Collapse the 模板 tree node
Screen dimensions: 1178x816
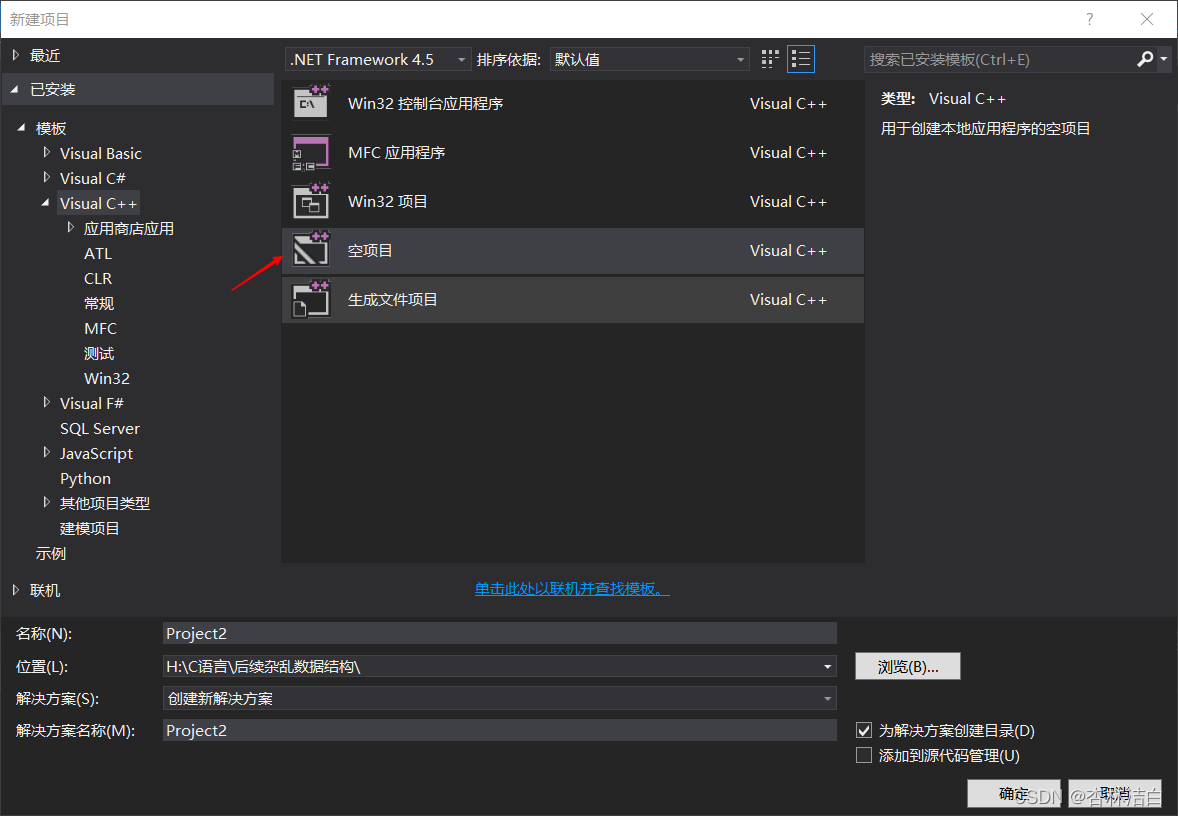(21, 128)
